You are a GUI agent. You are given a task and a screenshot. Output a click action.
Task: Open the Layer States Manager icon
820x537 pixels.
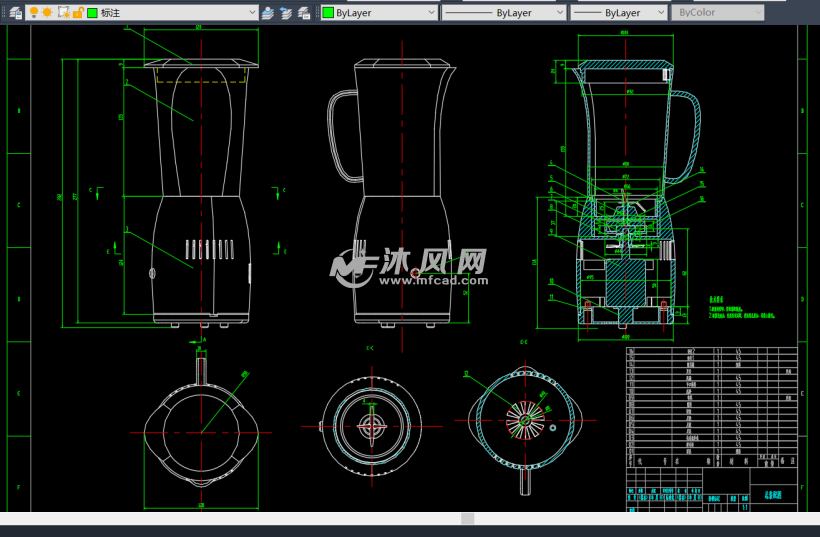(303, 13)
